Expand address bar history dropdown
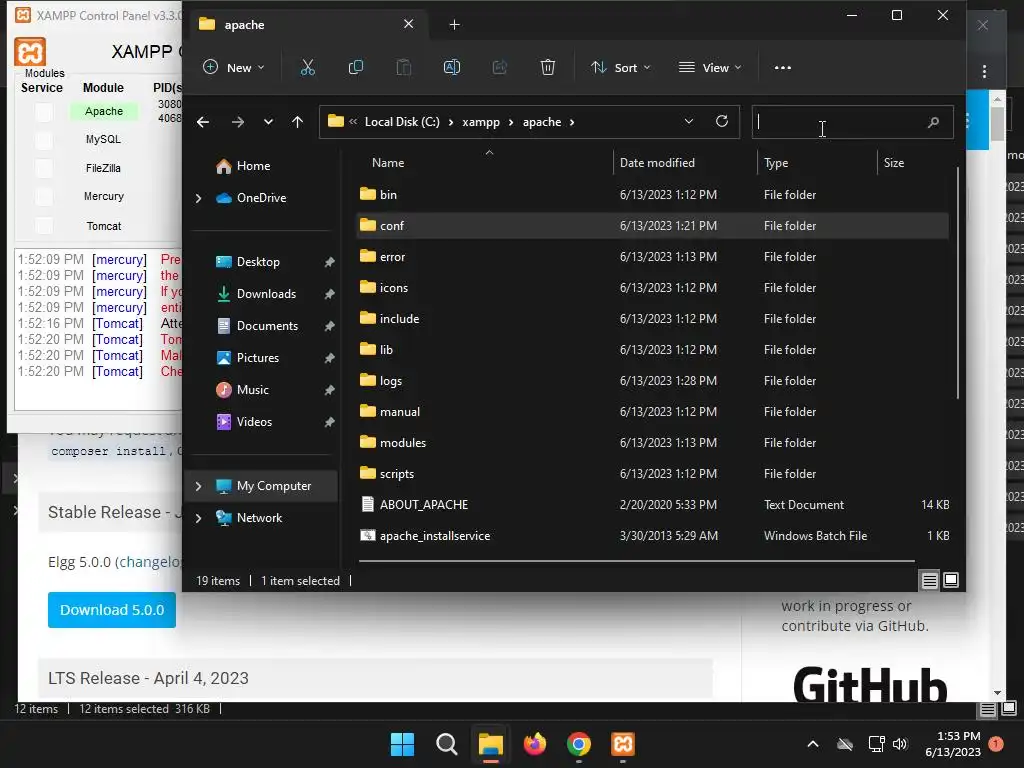Image resolution: width=1024 pixels, height=768 pixels. click(x=688, y=121)
